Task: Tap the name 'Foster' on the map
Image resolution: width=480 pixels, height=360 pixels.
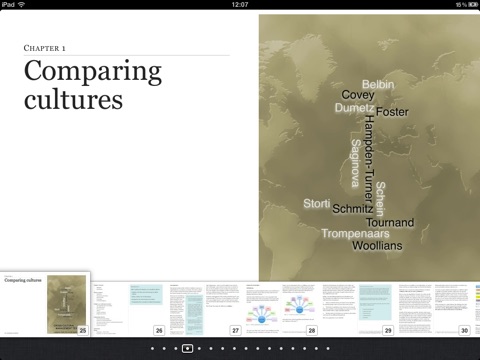Action: tap(392, 112)
